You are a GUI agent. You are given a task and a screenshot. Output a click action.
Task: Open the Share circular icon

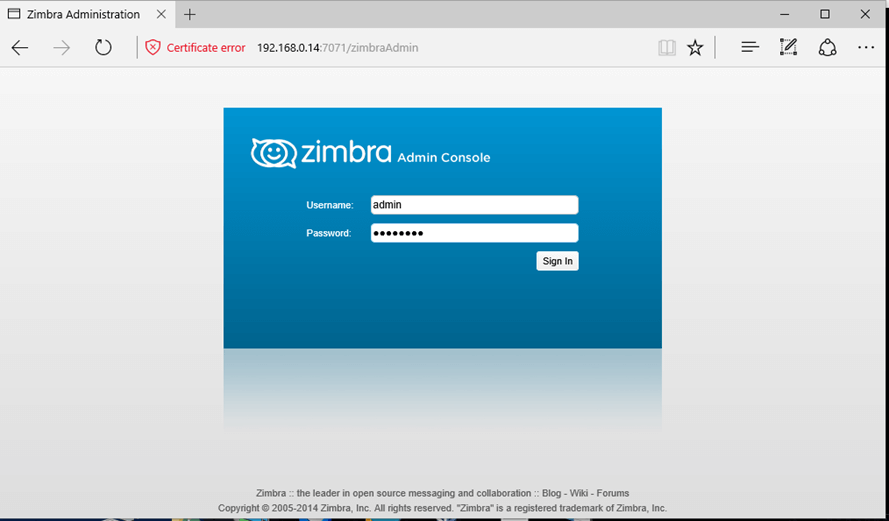click(828, 48)
